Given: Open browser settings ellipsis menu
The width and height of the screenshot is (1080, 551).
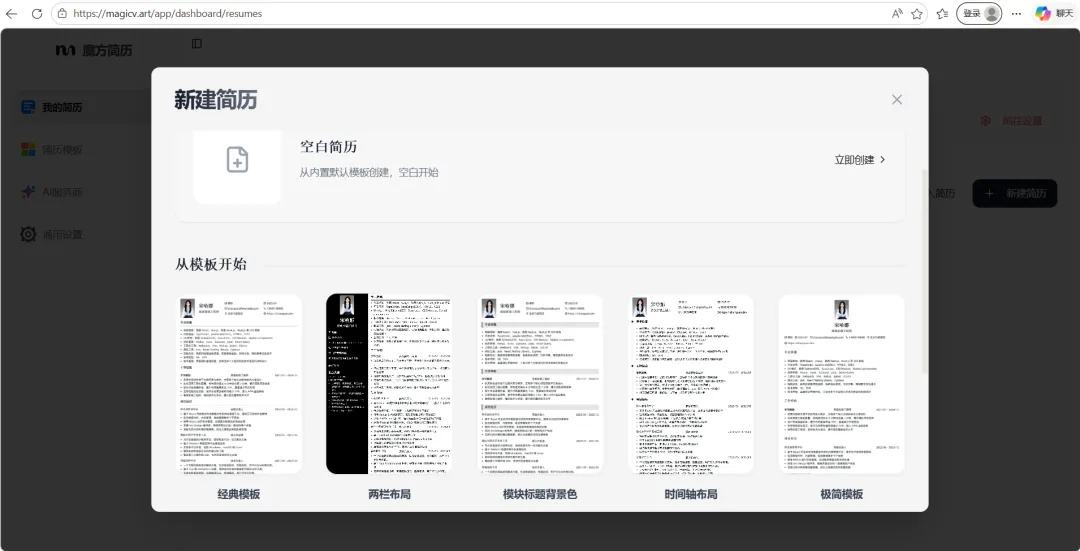Looking at the screenshot, I should [x=1017, y=13].
